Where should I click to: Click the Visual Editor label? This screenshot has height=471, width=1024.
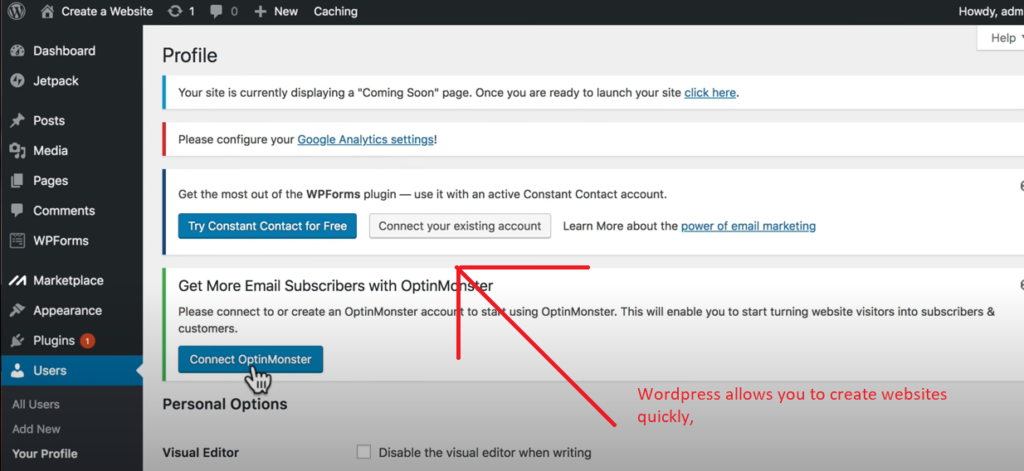[200, 453]
